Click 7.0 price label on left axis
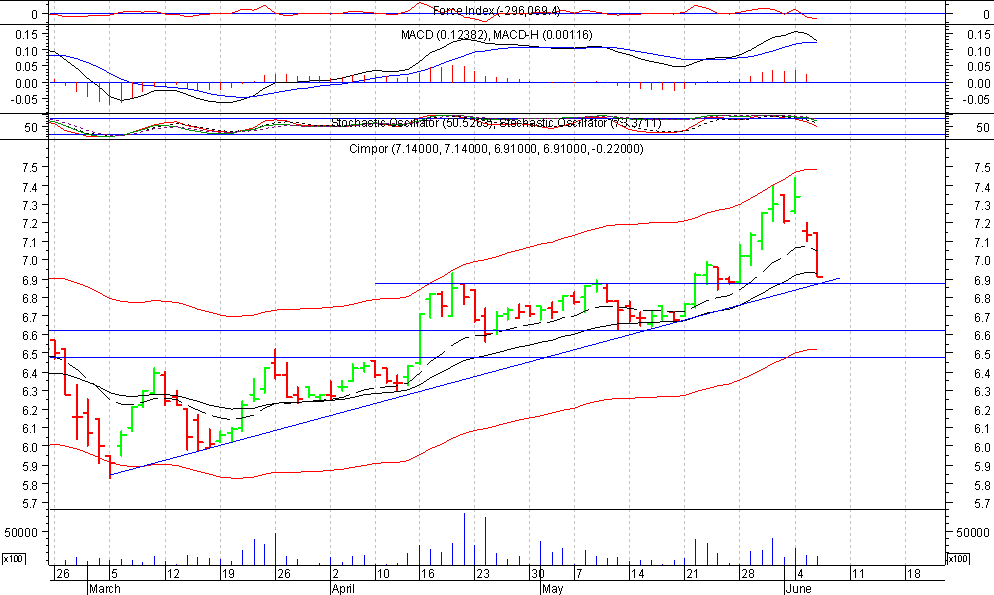This screenshot has width=994, height=595. pos(32,260)
